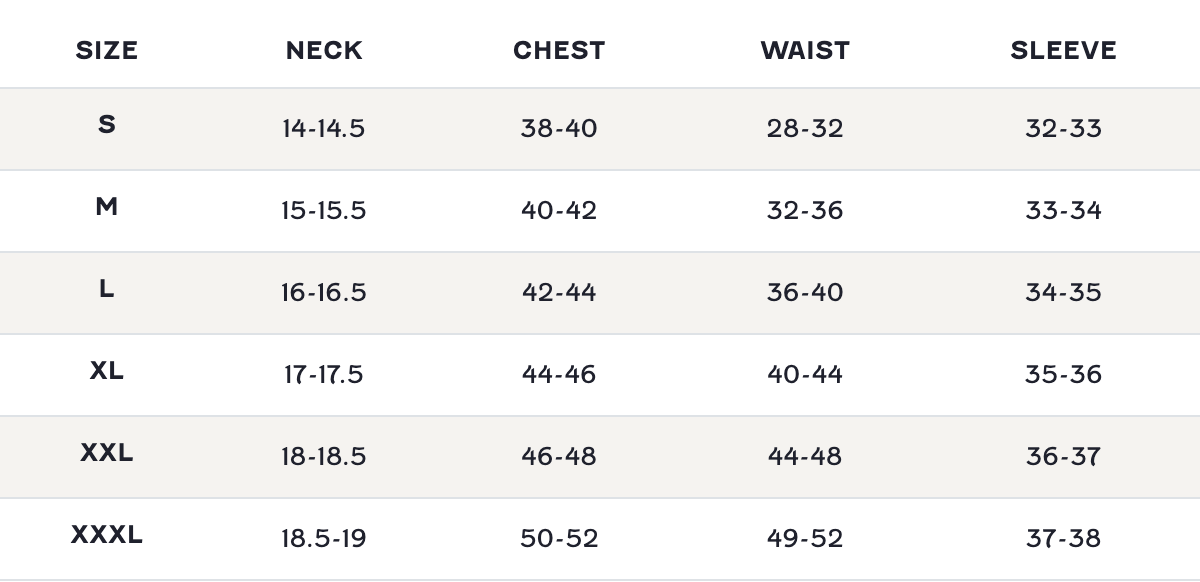
Task: Select the SLEEVE column header
Action: (x=1063, y=50)
